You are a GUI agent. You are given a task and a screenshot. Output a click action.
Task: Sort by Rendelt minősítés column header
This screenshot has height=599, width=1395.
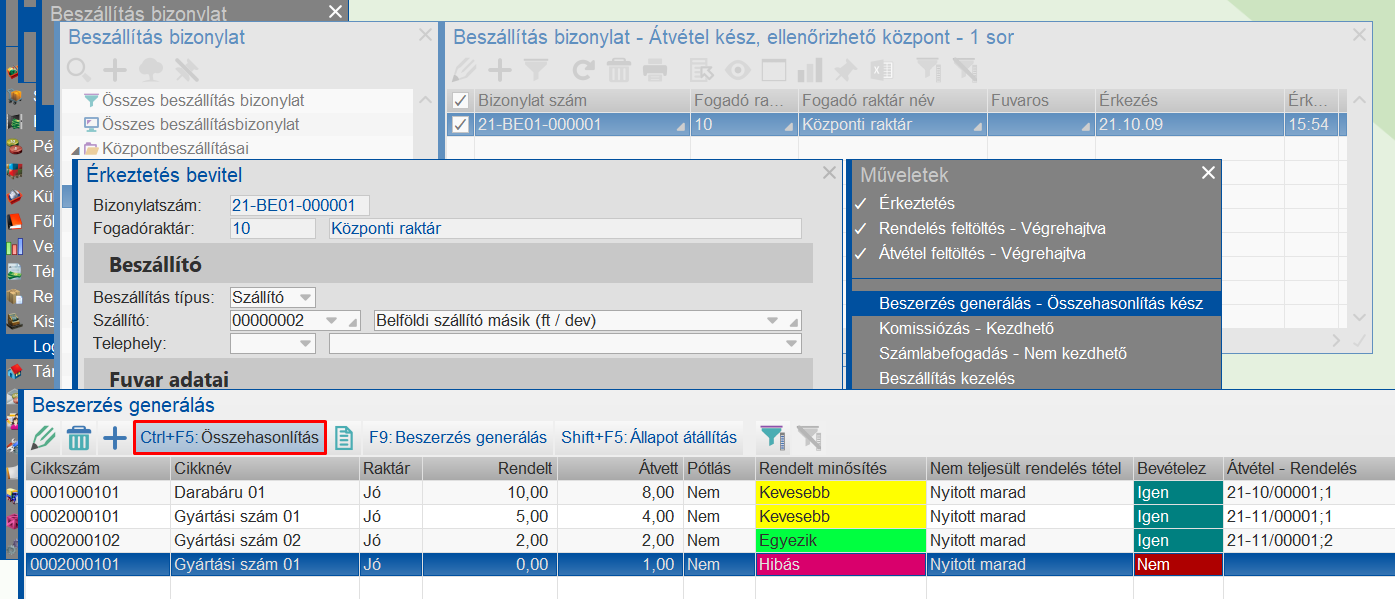click(x=840, y=469)
